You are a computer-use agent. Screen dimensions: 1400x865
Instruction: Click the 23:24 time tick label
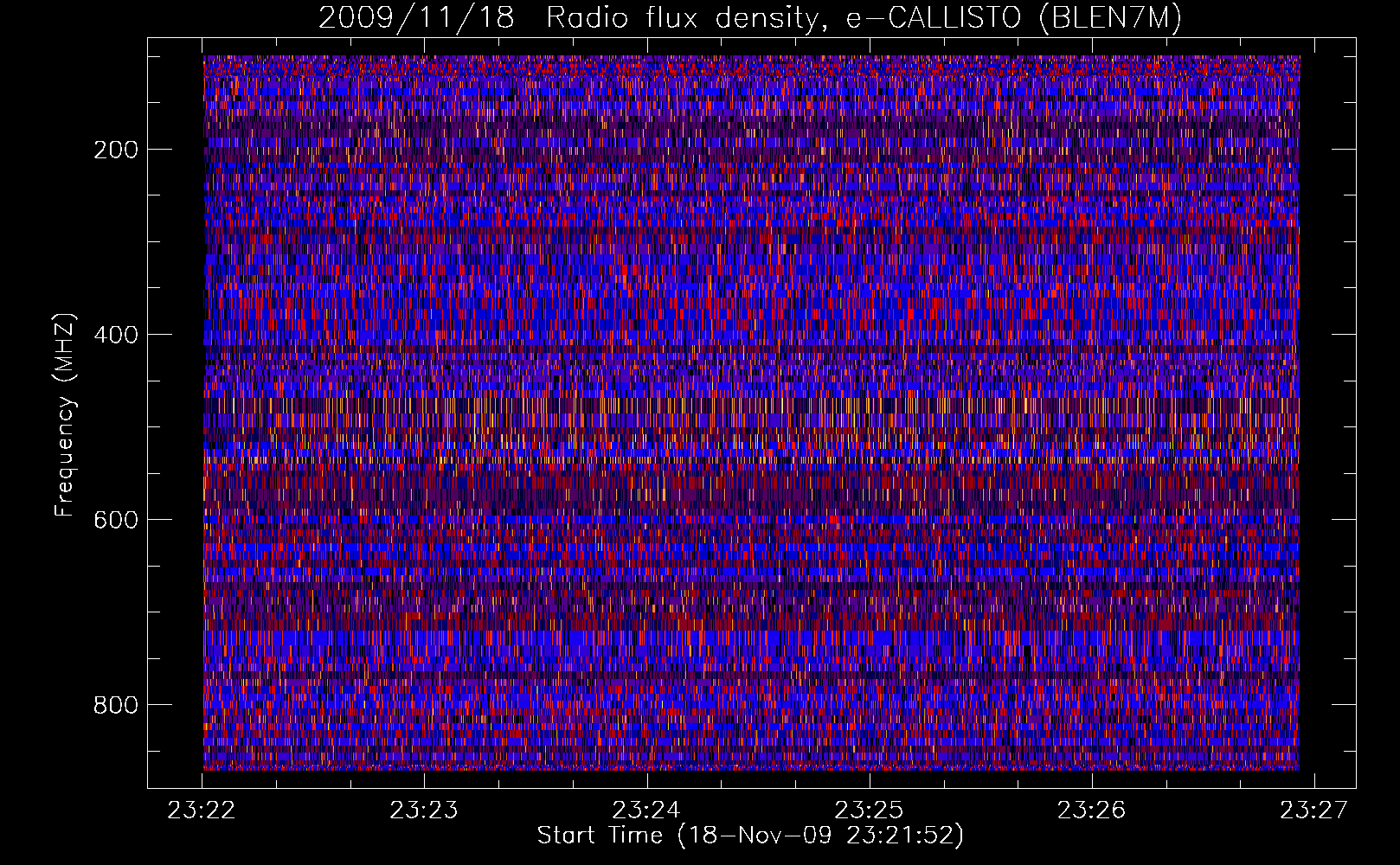(646, 810)
